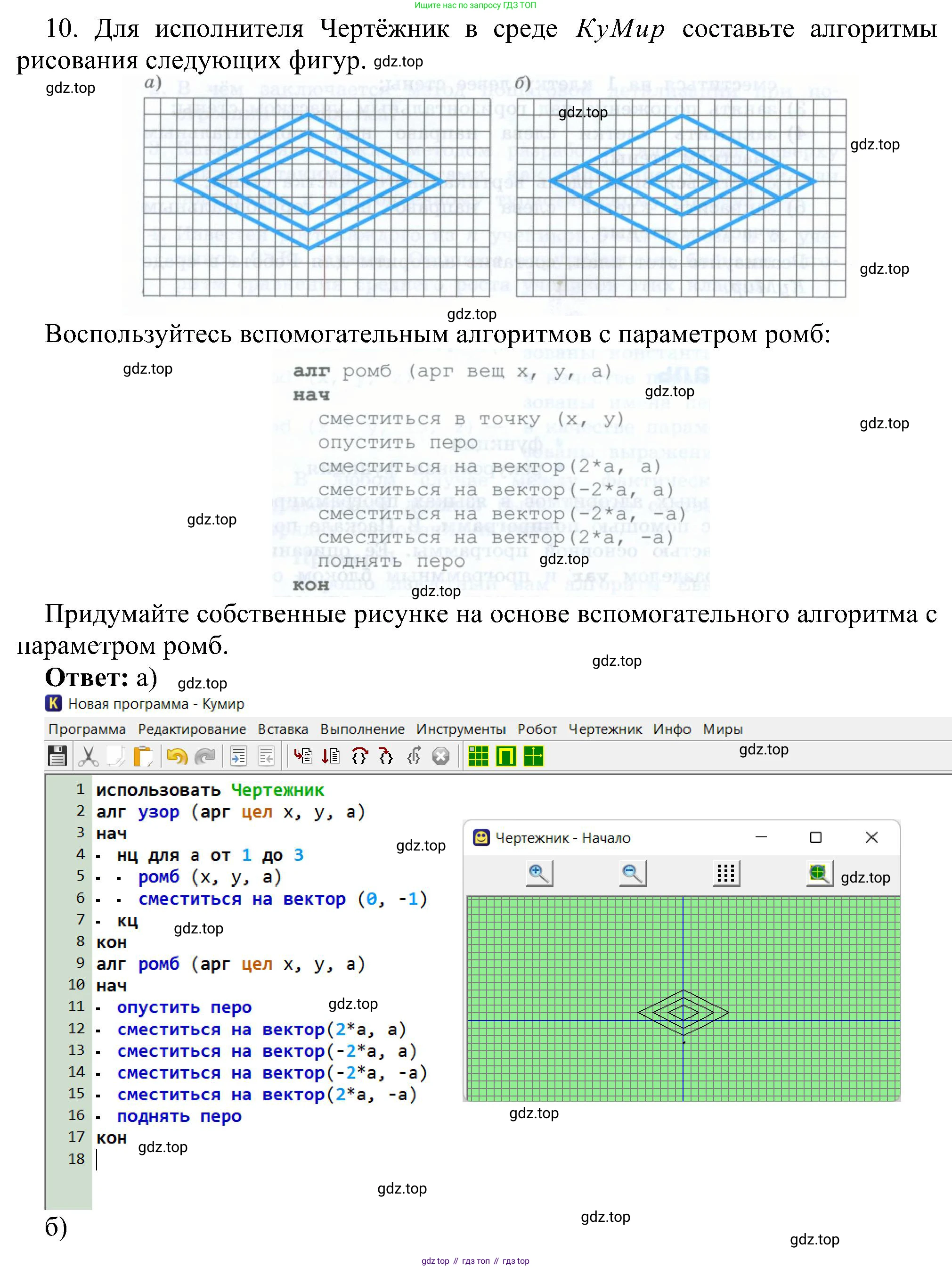Click the Step over icon
The image size is (952, 1268).
point(359,756)
